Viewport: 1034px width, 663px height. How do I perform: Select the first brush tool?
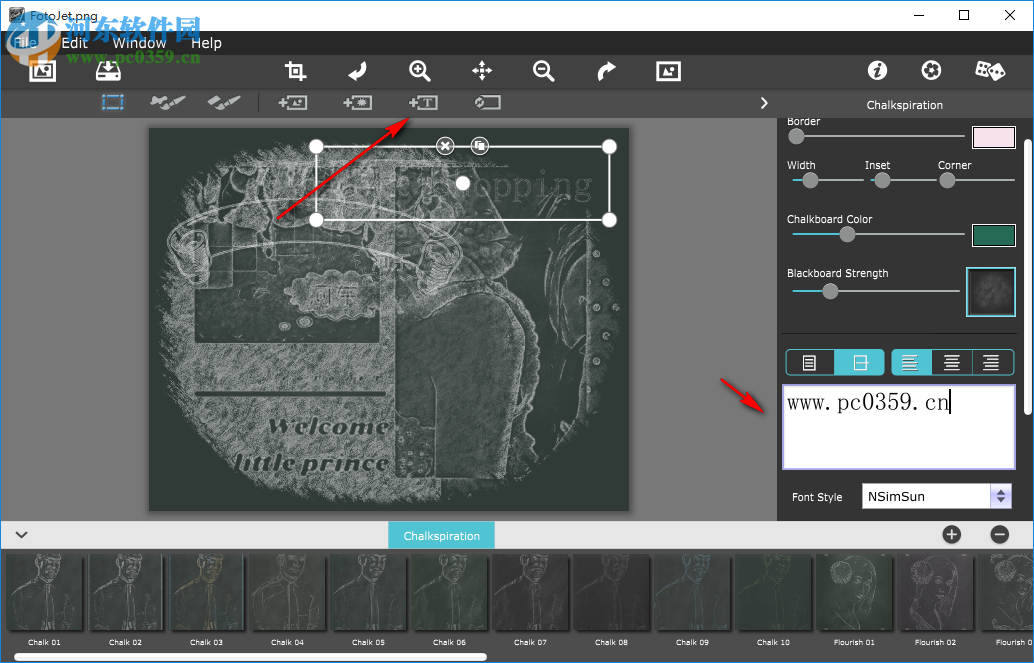(167, 102)
